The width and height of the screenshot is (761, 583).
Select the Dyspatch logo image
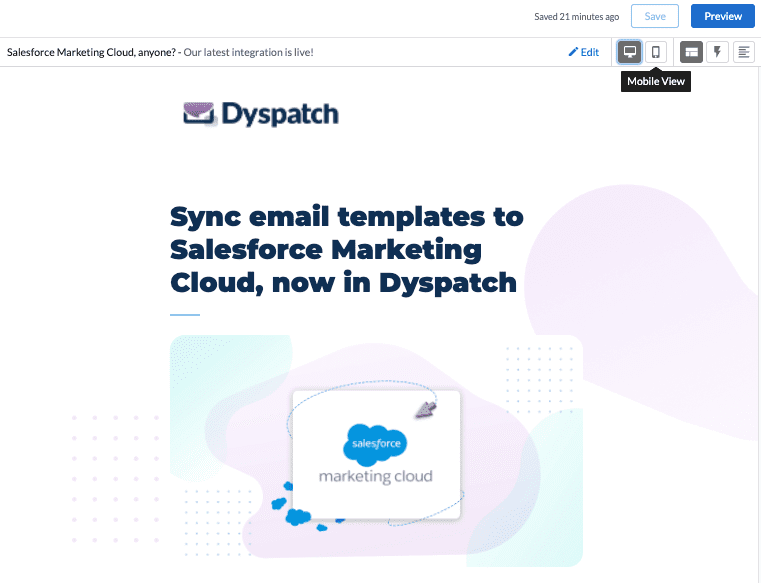[x=261, y=114]
